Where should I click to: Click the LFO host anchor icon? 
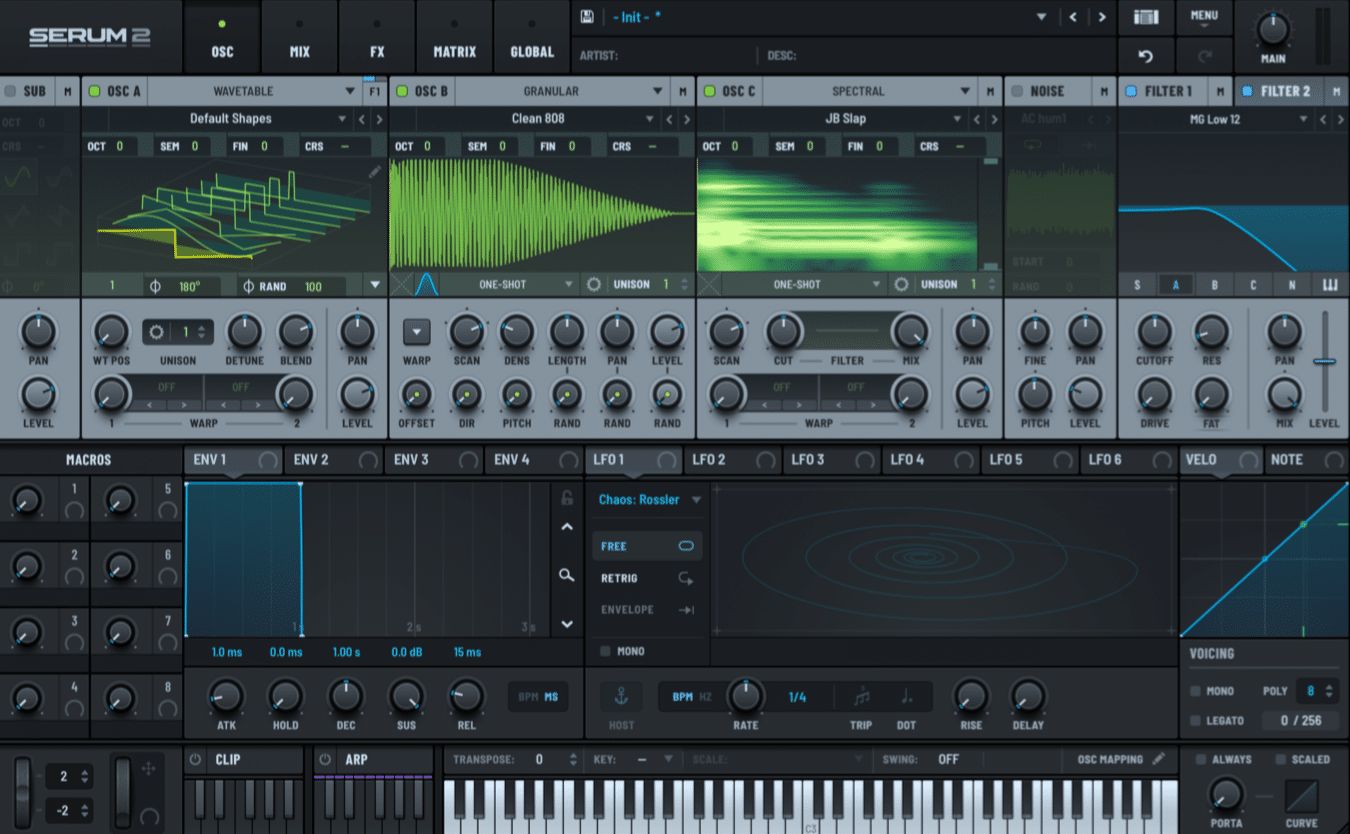(x=621, y=696)
